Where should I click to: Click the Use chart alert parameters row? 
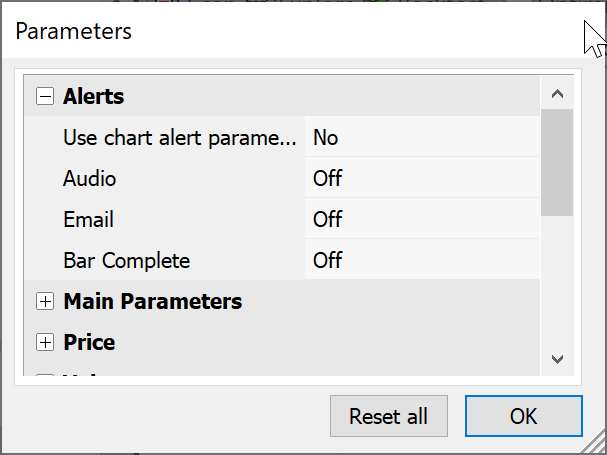pos(180,138)
